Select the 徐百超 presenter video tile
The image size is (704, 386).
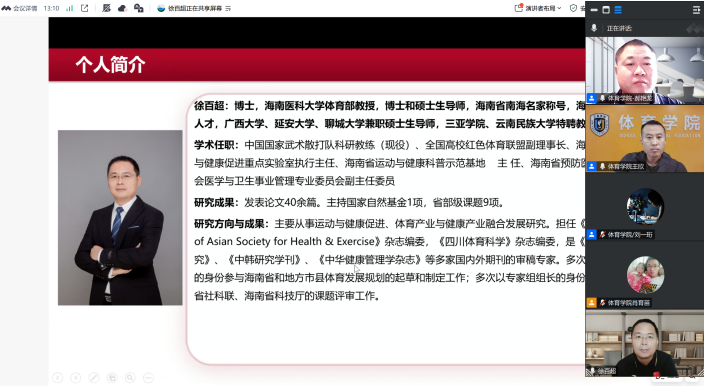tap(645, 343)
